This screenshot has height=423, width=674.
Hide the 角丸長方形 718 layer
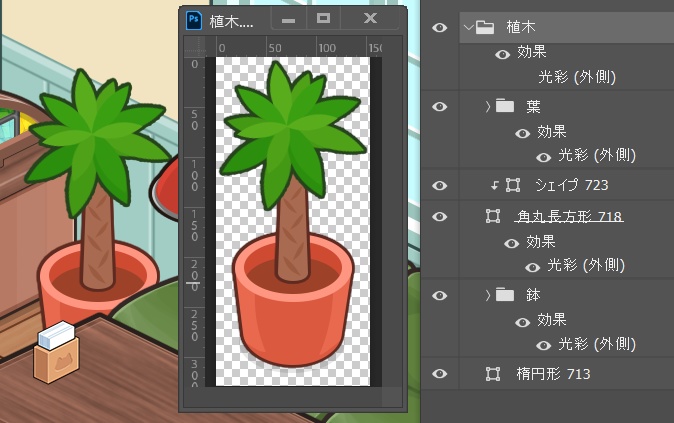[x=439, y=216]
